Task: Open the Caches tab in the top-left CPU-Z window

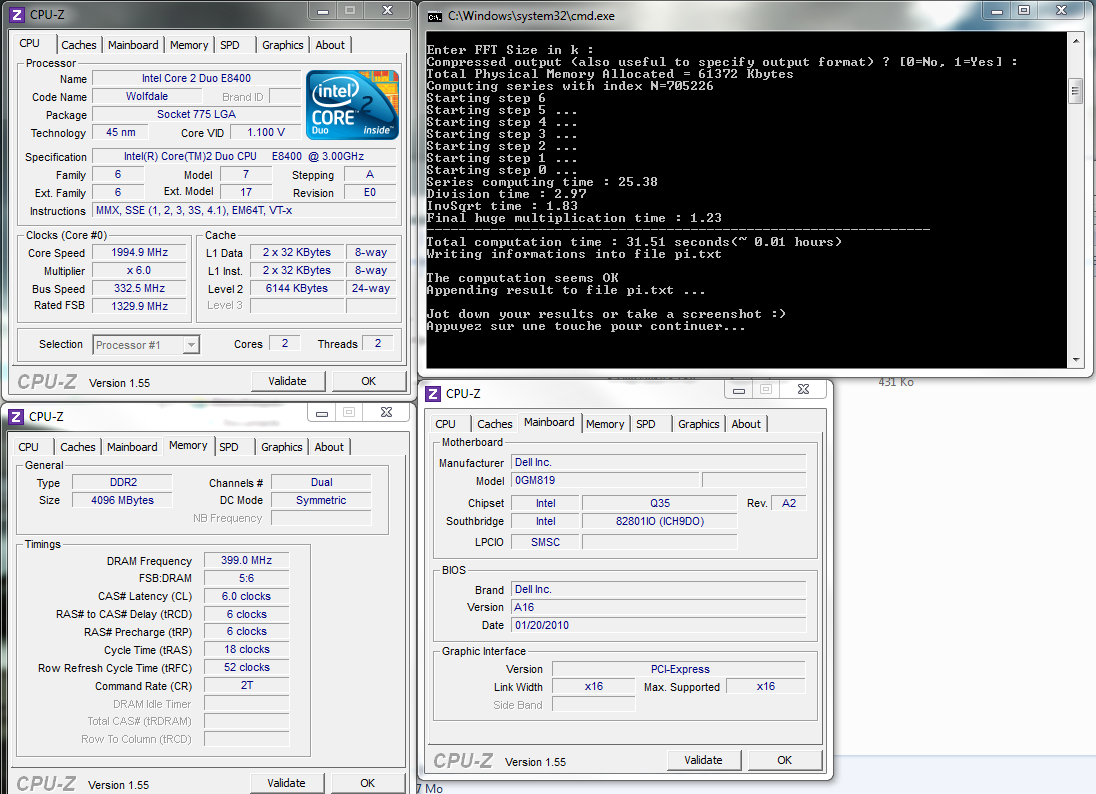Action: 78,45
